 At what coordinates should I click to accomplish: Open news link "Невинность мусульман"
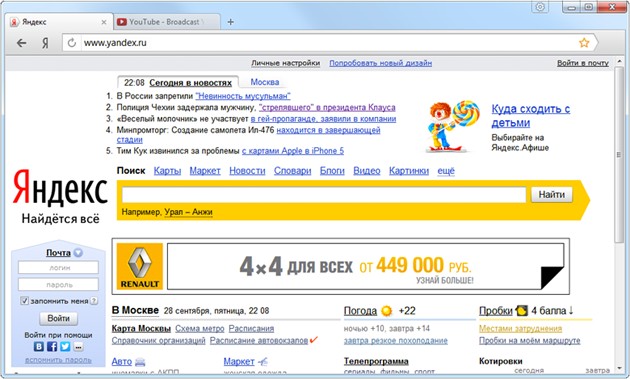point(243,96)
